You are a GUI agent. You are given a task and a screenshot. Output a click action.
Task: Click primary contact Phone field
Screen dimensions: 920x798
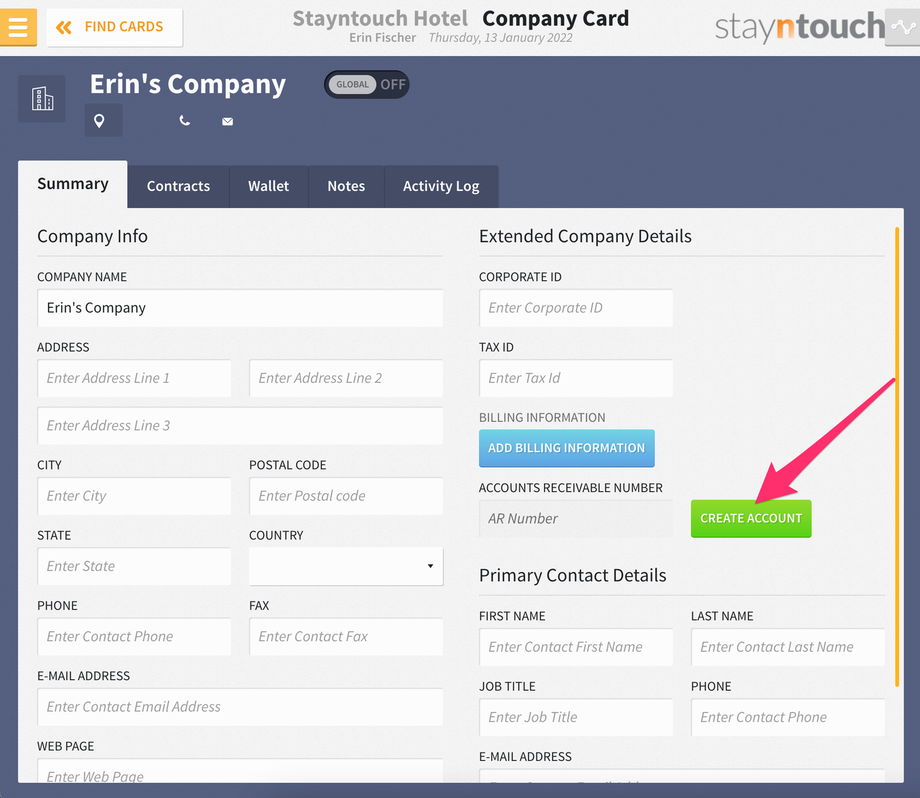point(788,718)
